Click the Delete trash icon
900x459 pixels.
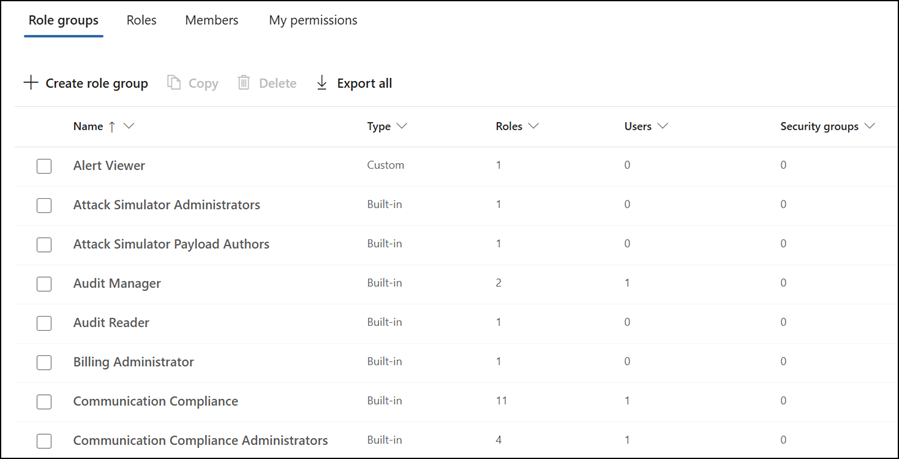click(x=244, y=83)
